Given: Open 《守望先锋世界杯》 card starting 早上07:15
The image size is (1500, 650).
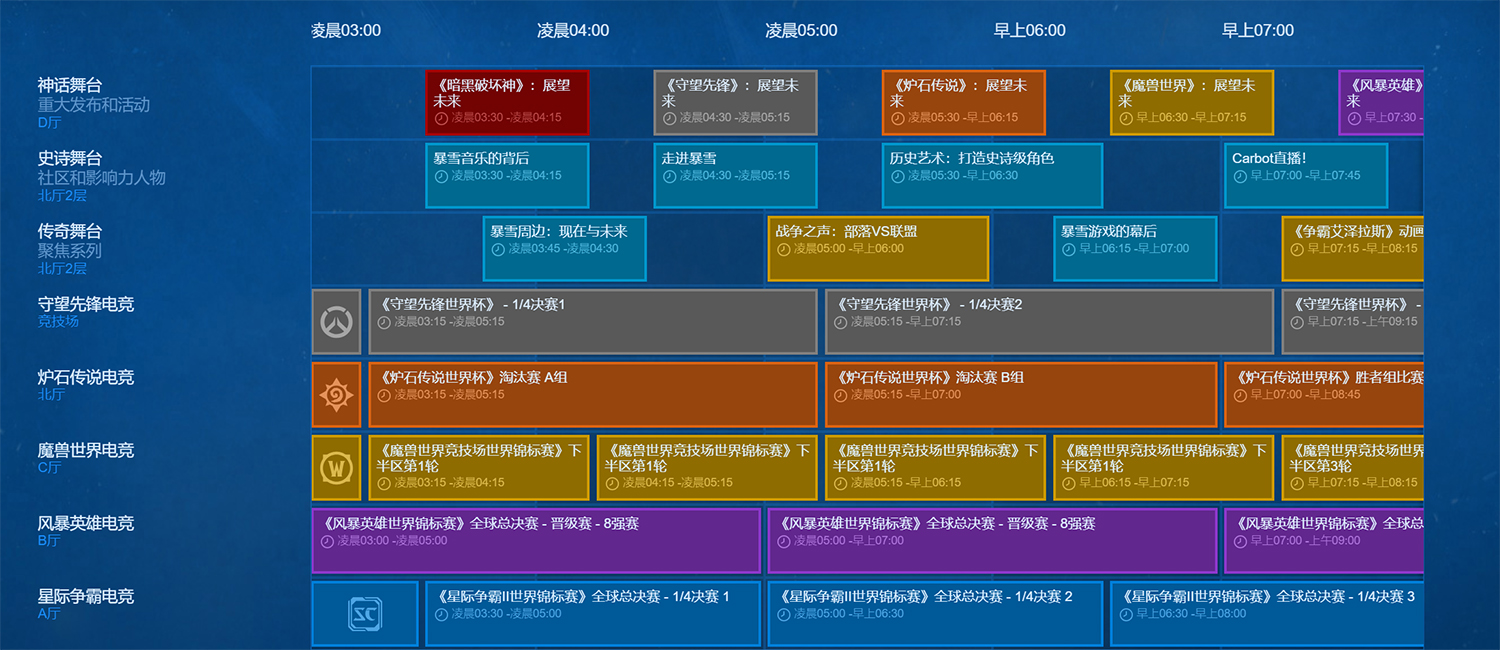Looking at the screenshot, I should click(1353, 322).
